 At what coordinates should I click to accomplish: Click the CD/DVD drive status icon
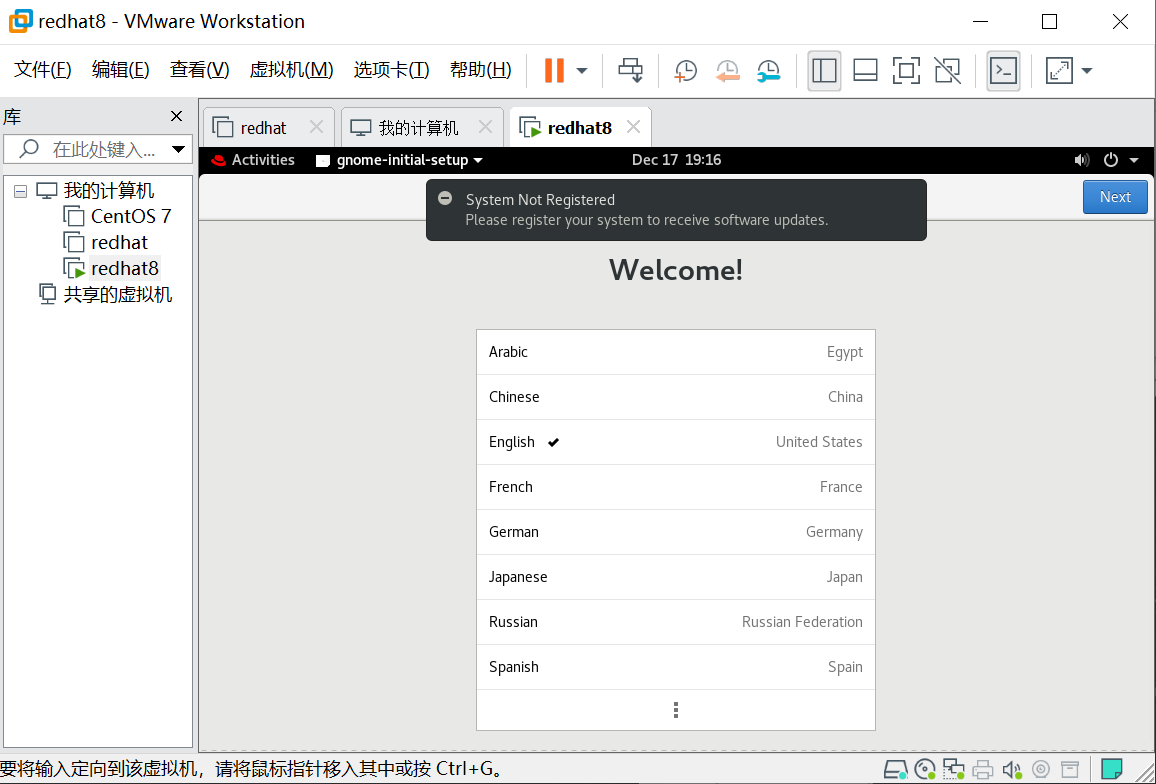point(925,769)
